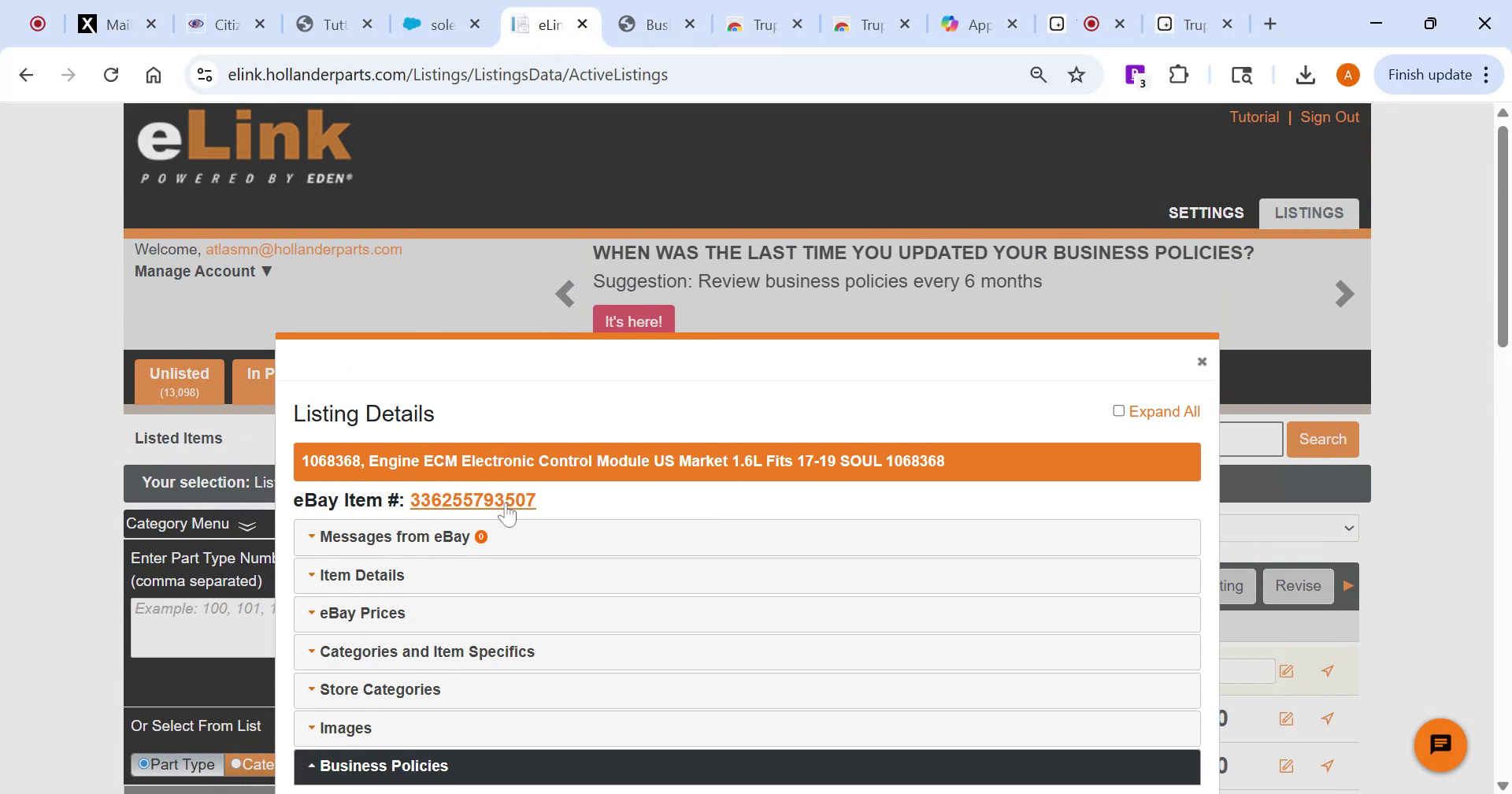Click the send arrow icon beside the edit pencil
Screen dimensions: 1512x794
click(x=1328, y=670)
